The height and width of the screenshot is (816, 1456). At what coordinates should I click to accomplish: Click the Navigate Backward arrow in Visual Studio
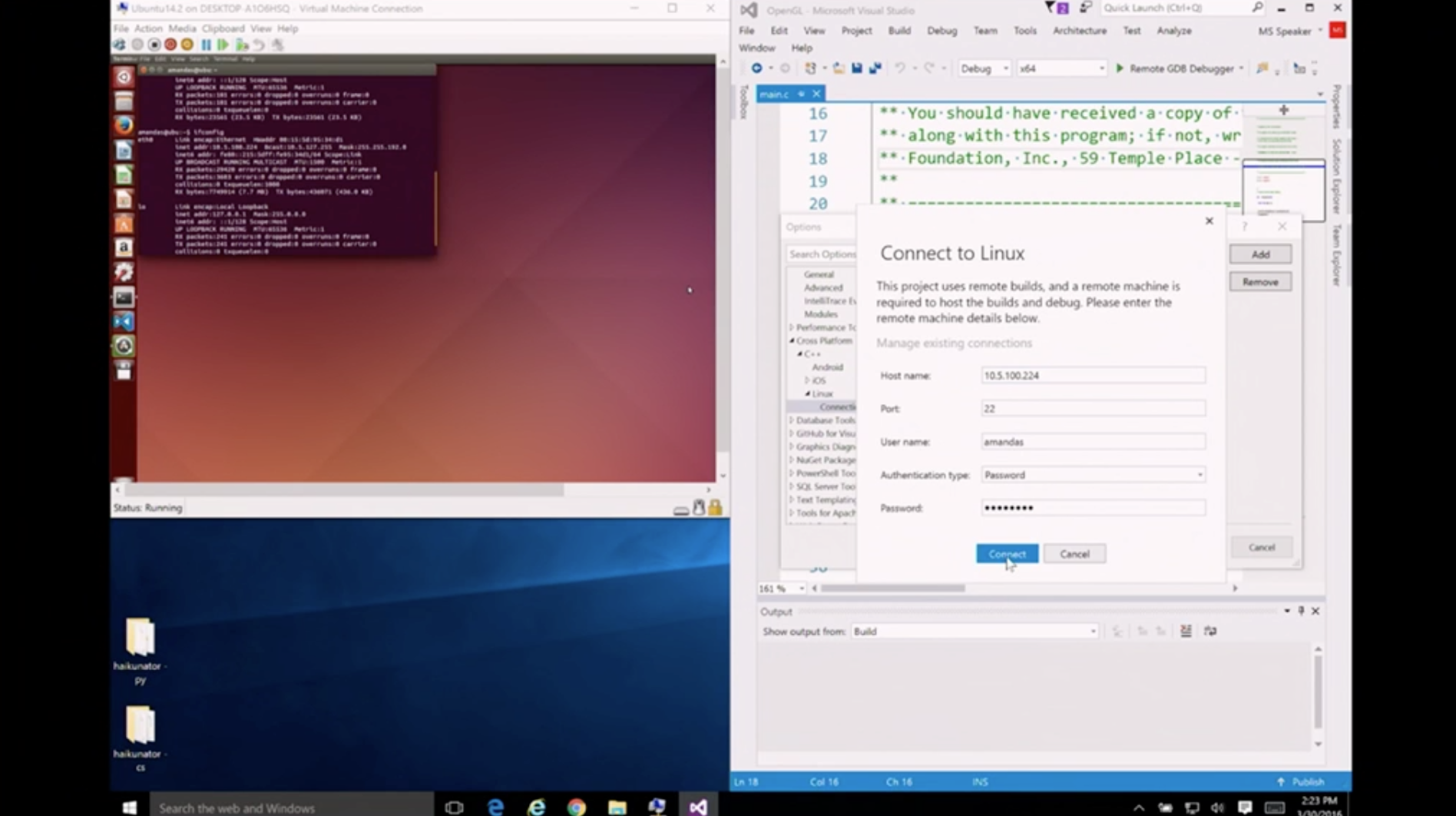coord(757,68)
